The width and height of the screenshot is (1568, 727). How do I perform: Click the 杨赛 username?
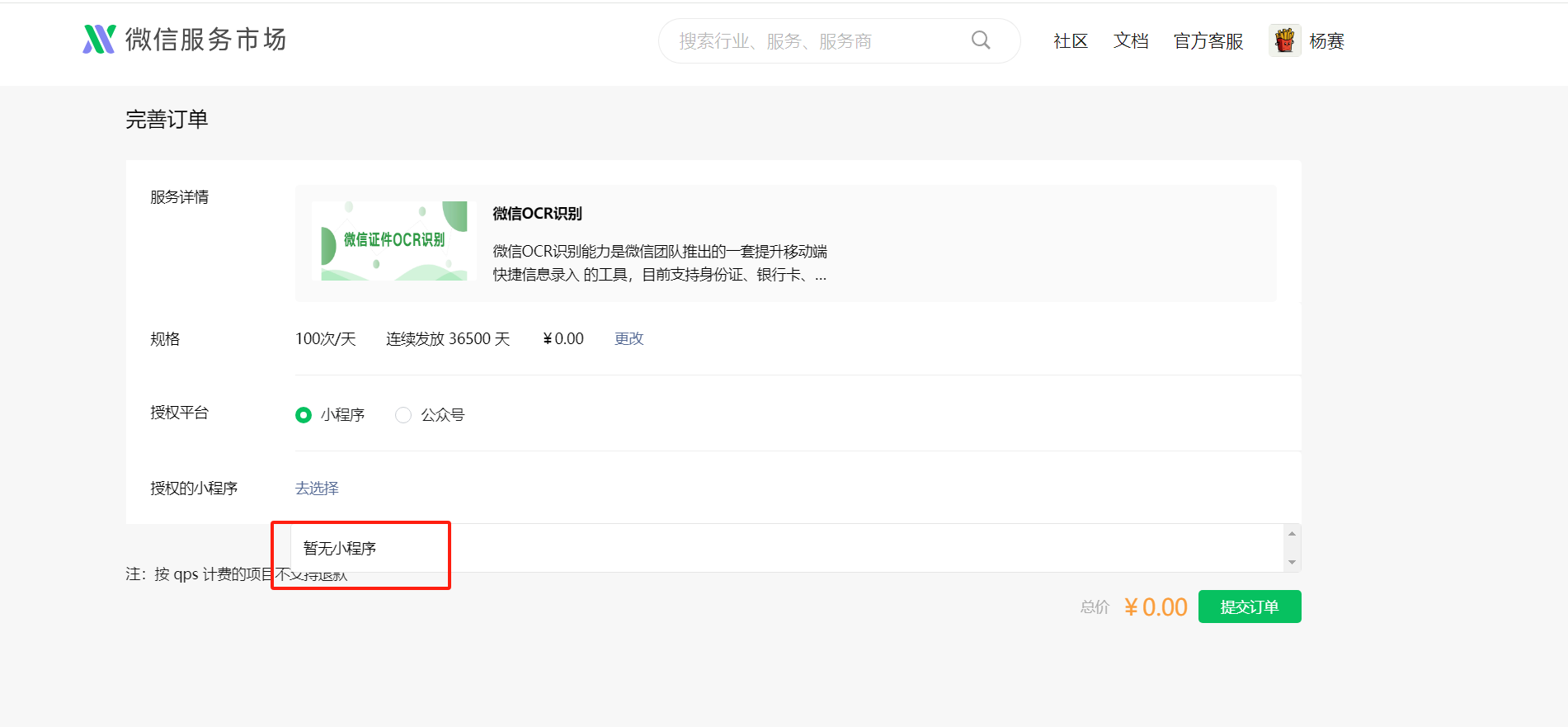tap(1326, 41)
